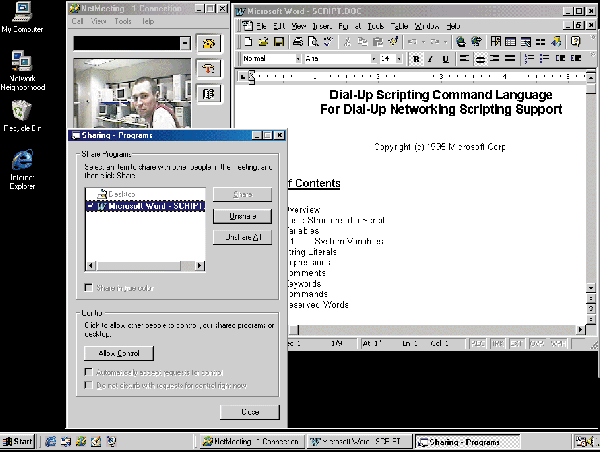The width and height of the screenshot is (600, 452).
Task: Toggle Bold formatting in Word
Action: pyautogui.click(x=416, y=59)
